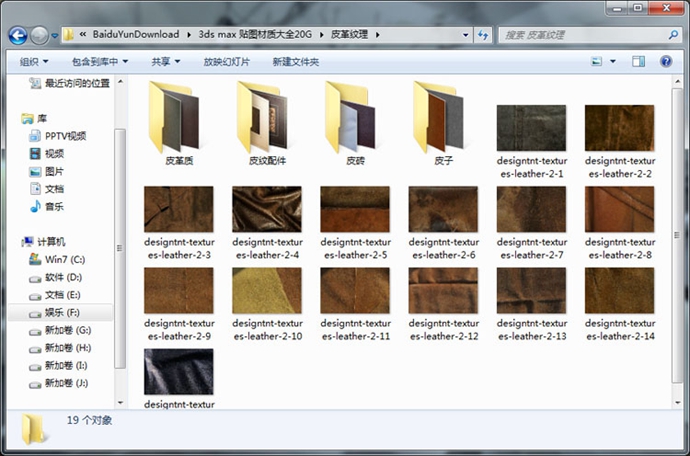This screenshot has width=690, height=456.
Task: Select drive 娱乐 (F:)
Action: pyautogui.click(x=60, y=313)
